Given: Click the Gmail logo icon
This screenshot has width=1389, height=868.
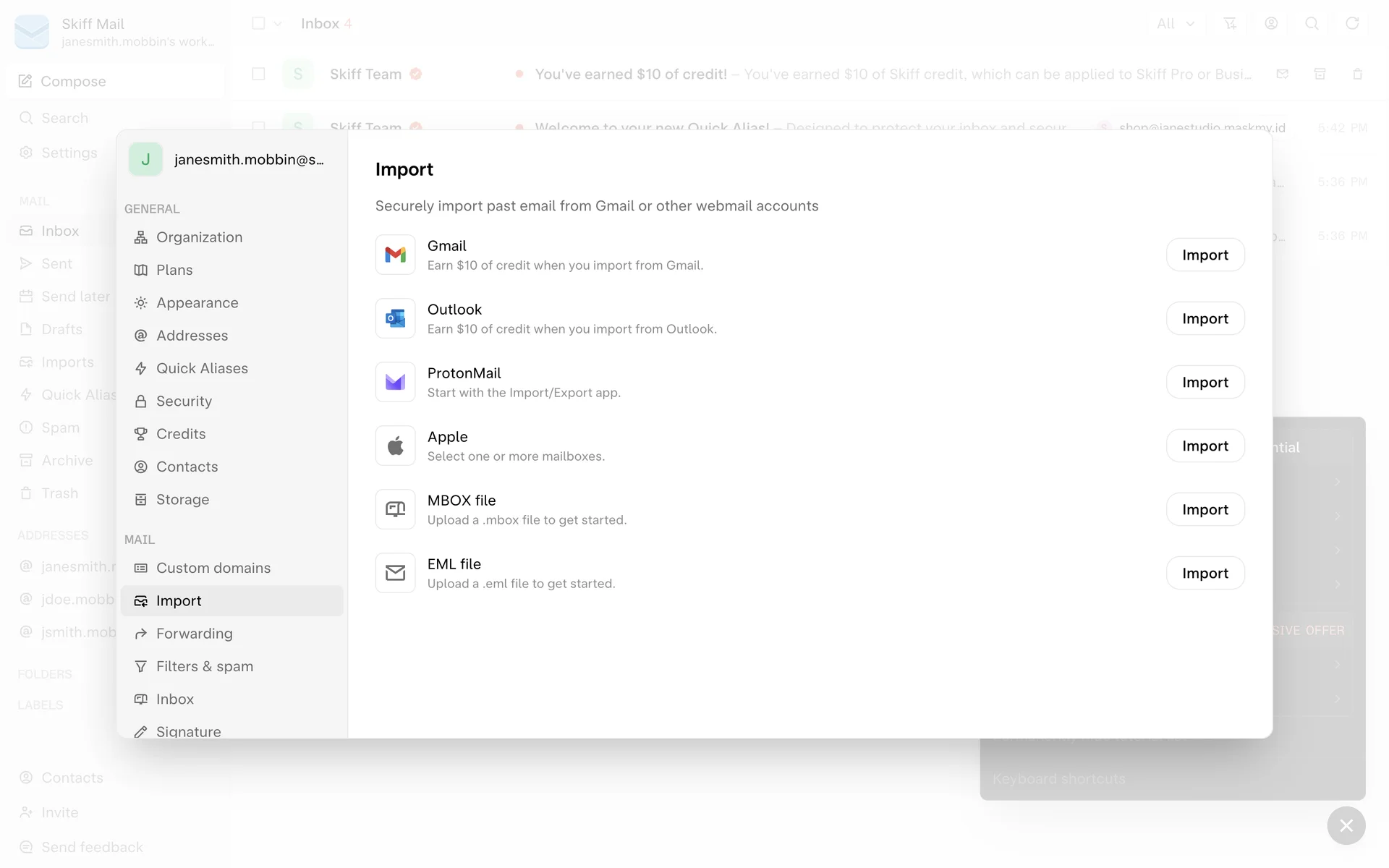Looking at the screenshot, I should point(395,255).
